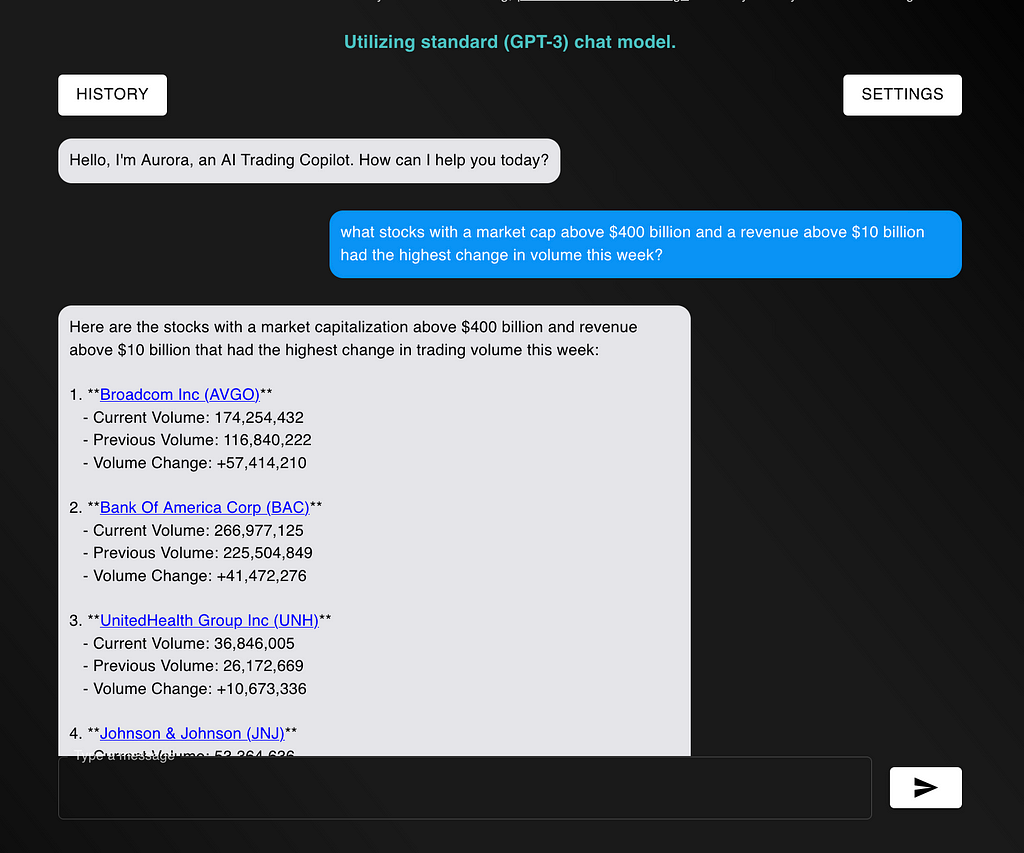Visit the Johnson & Johnson (JNJ) link
Image resolution: width=1024 pixels, height=853 pixels.
coord(192,733)
